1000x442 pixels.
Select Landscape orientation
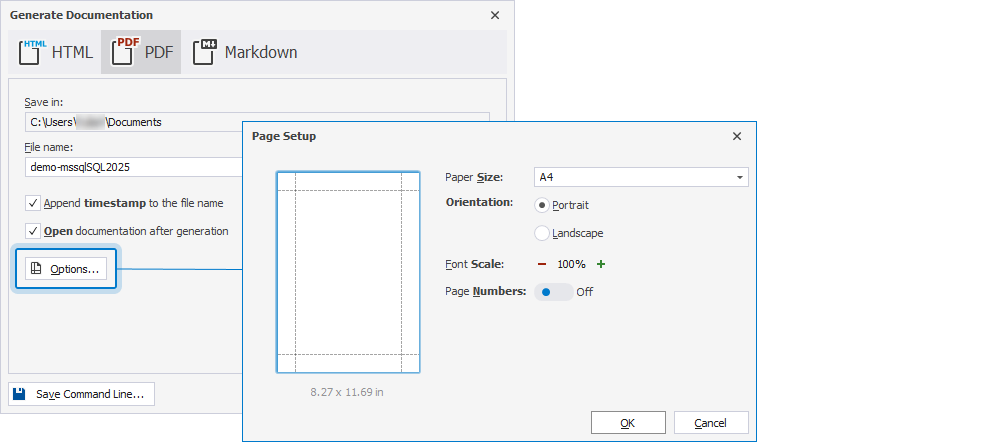coord(541,233)
